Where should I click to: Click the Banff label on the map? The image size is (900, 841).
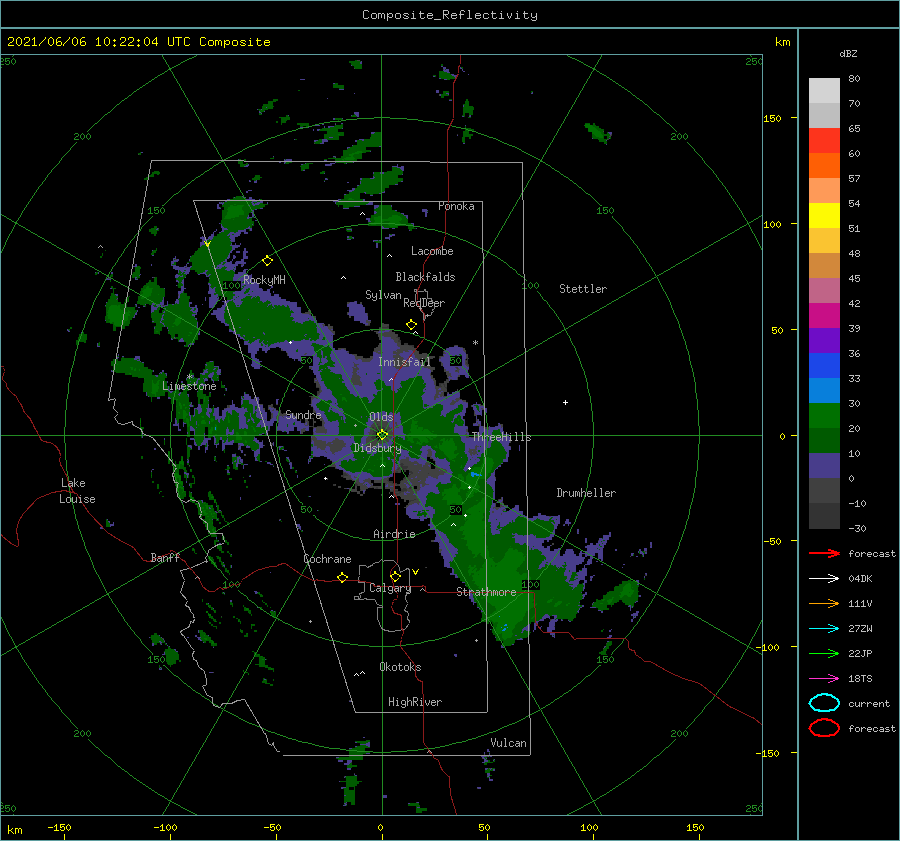165,558
